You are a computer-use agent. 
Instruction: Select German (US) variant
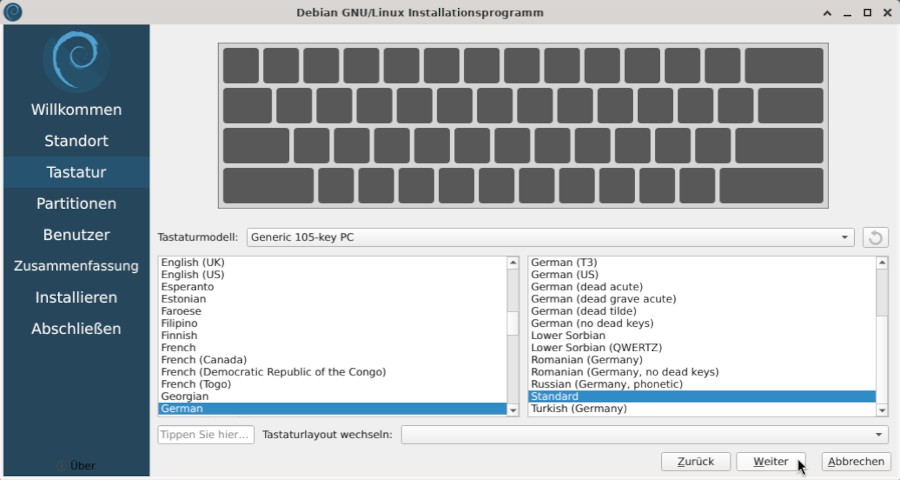click(x=702, y=274)
